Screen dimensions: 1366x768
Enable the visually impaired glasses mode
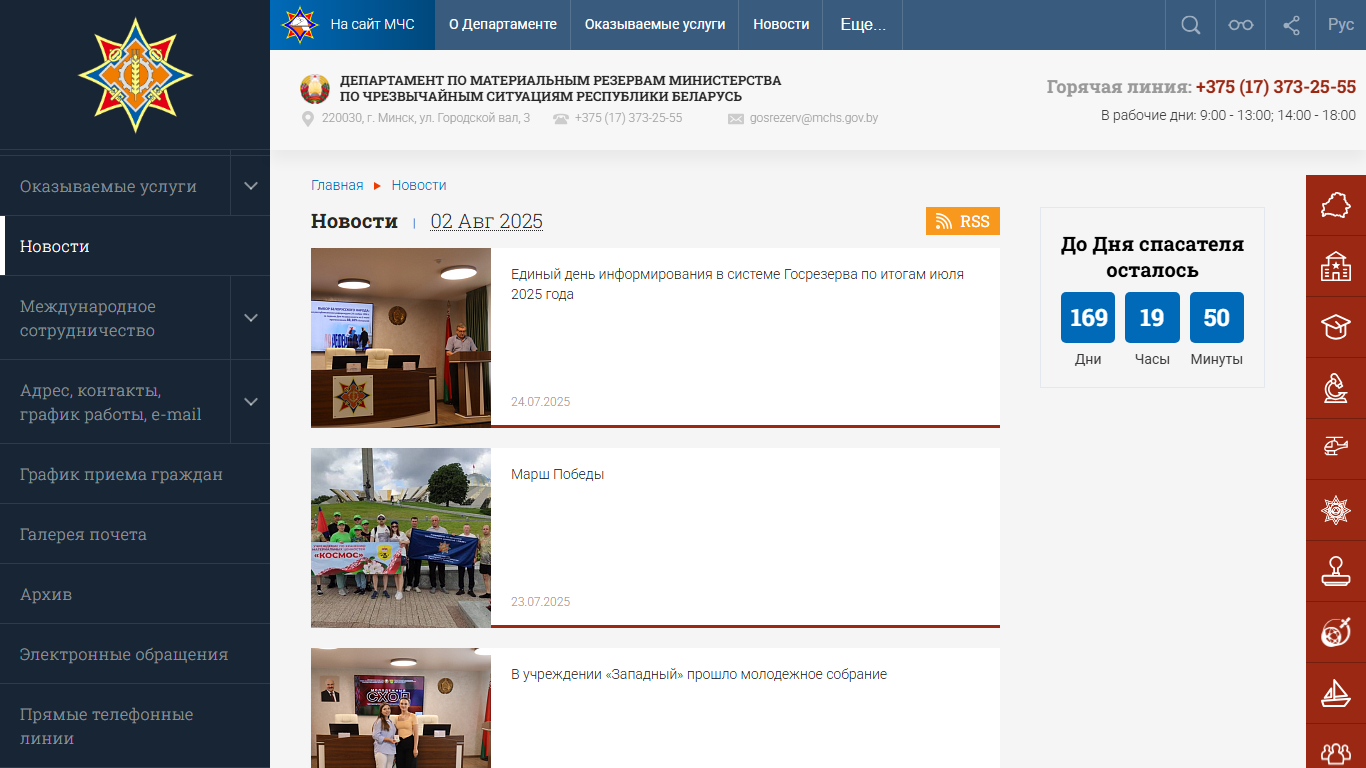(1240, 25)
